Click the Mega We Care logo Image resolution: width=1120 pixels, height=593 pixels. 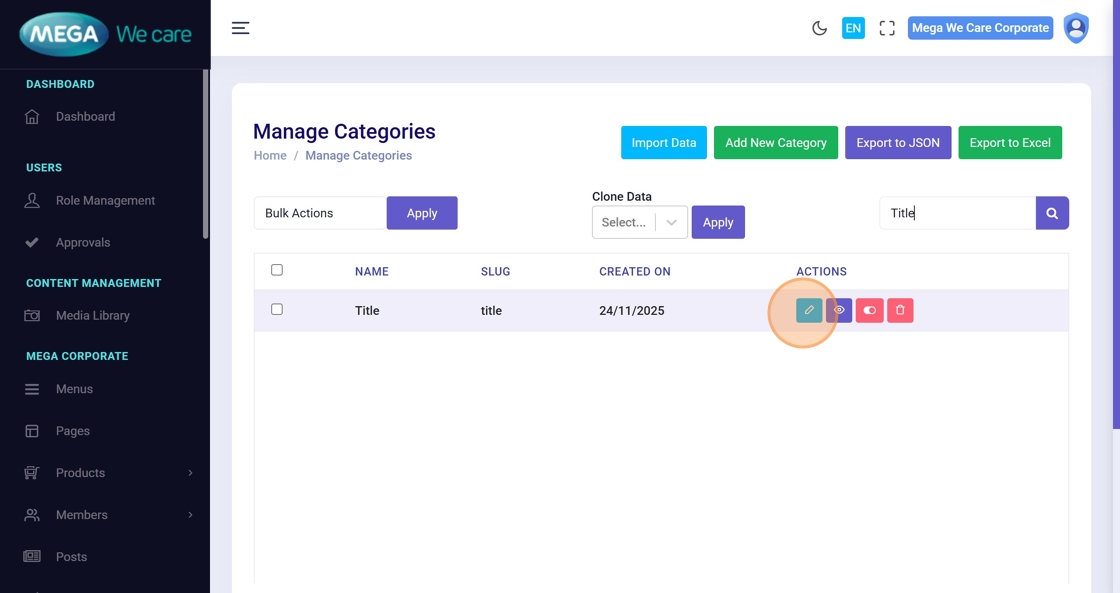pos(105,35)
